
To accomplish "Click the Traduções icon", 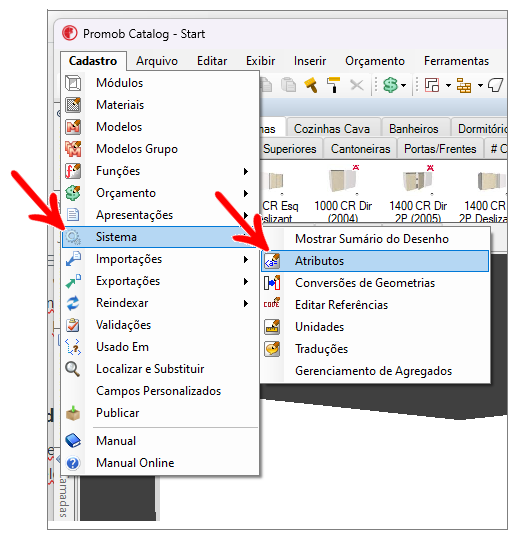I will point(272,349).
